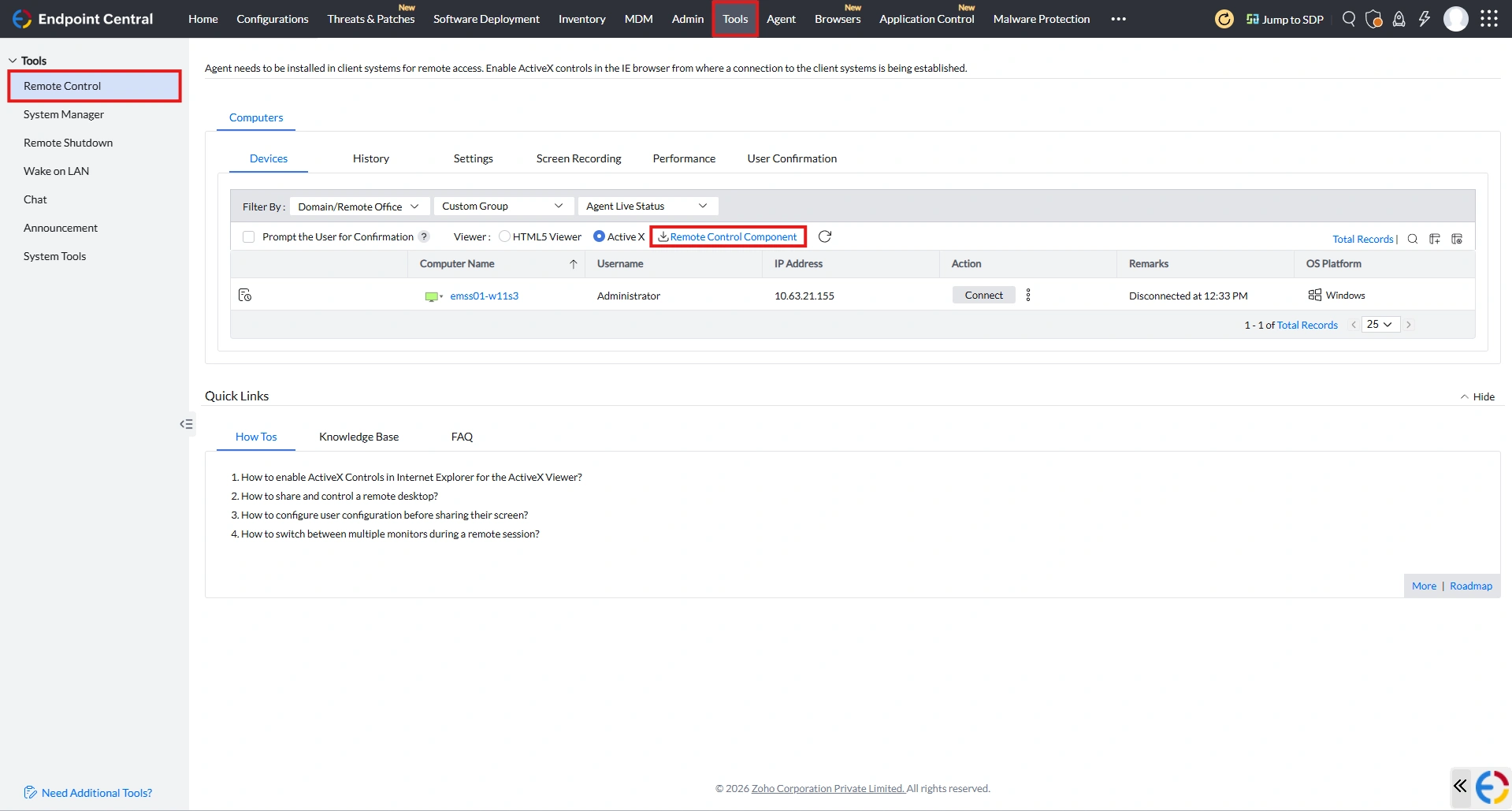The height and width of the screenshot is (811, 1512).
Task: Open the Threats & Patches menu
Action: coord(371,19)
